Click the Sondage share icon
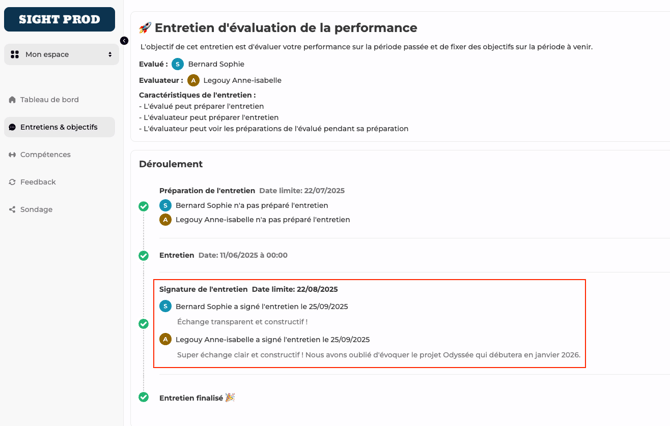This screenshot has width=670, height=426. coord(12,210)
